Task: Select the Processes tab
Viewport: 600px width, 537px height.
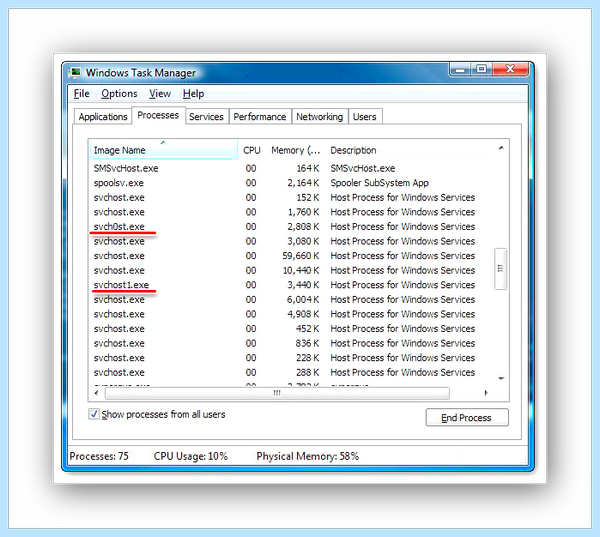Action: pos(158,115)
